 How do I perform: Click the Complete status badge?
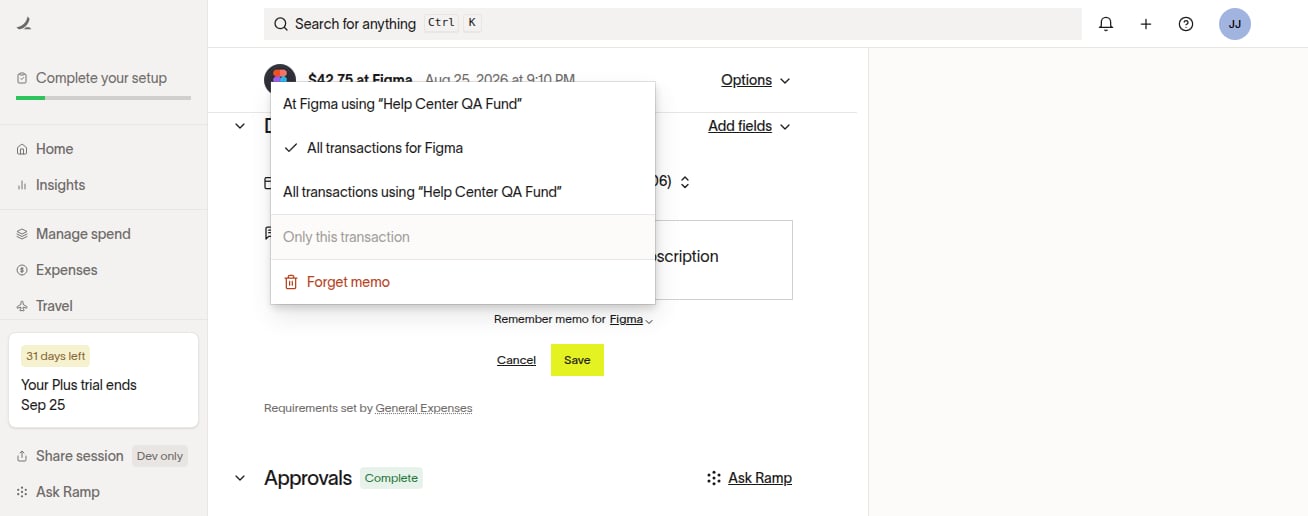391,478
